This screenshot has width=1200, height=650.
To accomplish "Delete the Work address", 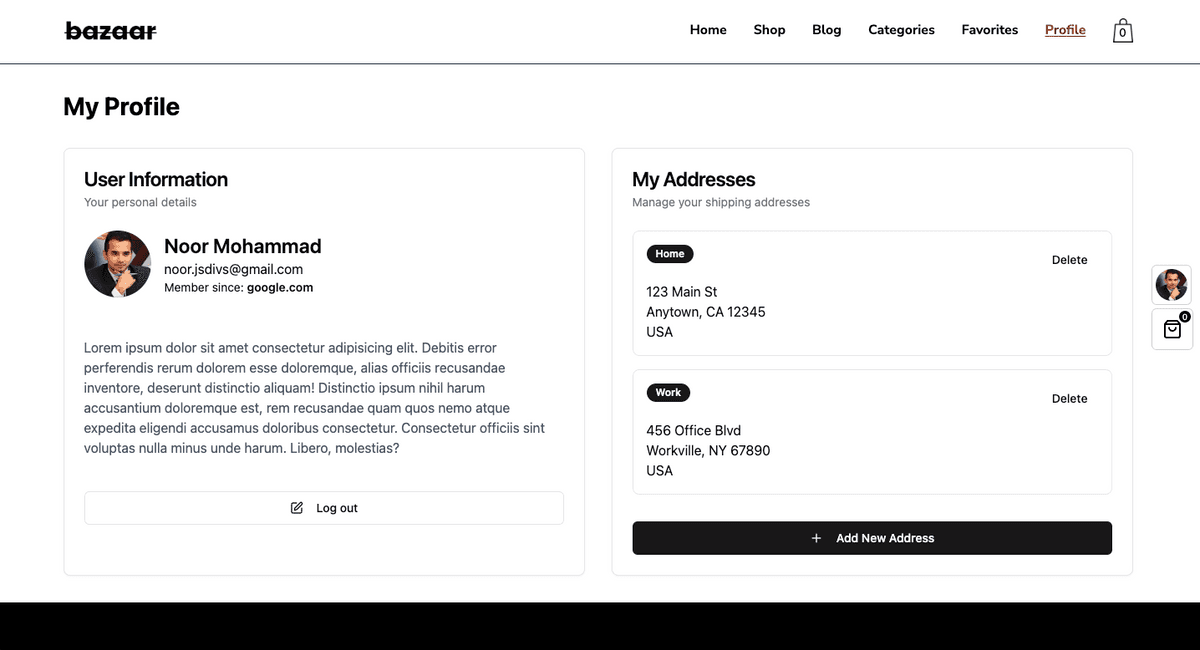I will pyautogui.click(x=1069, y=399).
